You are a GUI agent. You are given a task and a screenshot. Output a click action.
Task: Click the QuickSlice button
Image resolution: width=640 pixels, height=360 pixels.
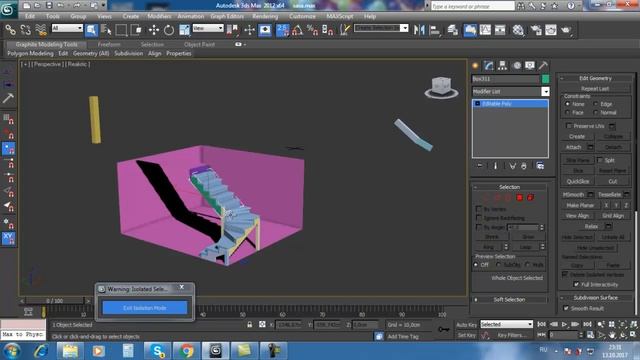[578, 181]
